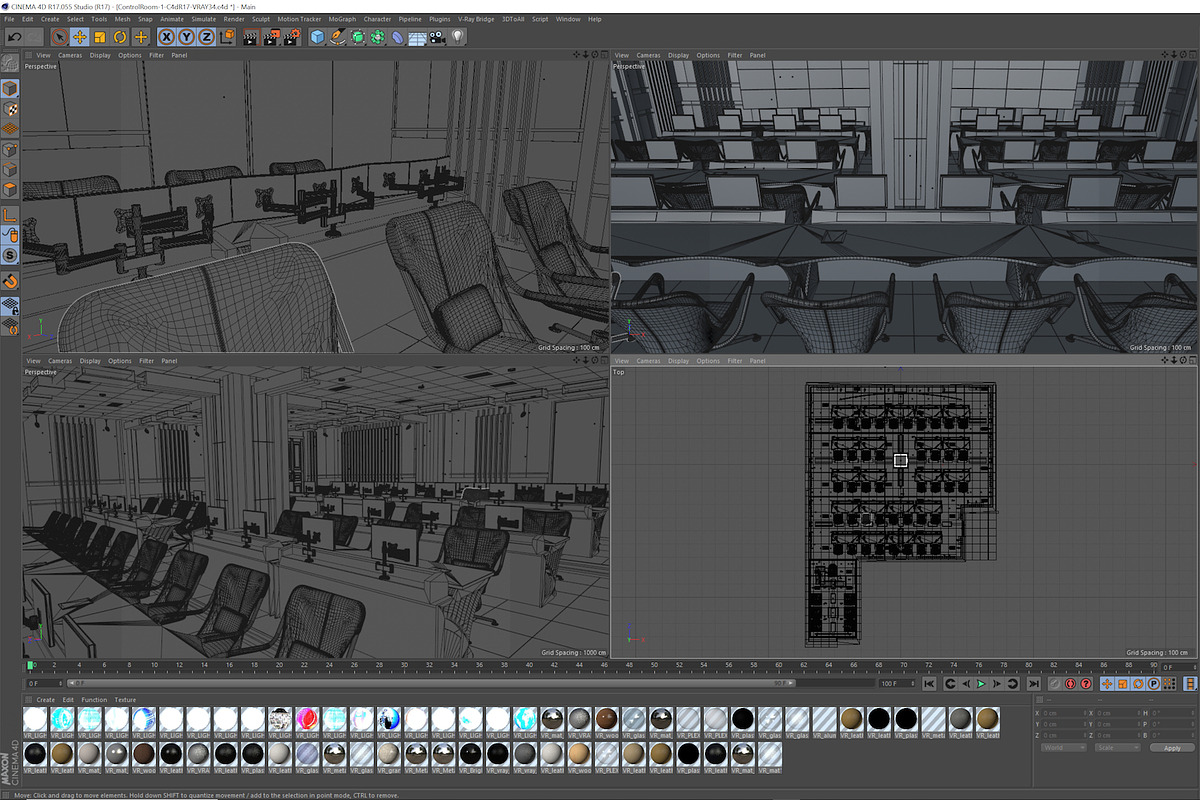
Task: Open Edit Render Settings icon
Action: click(292, 37)
